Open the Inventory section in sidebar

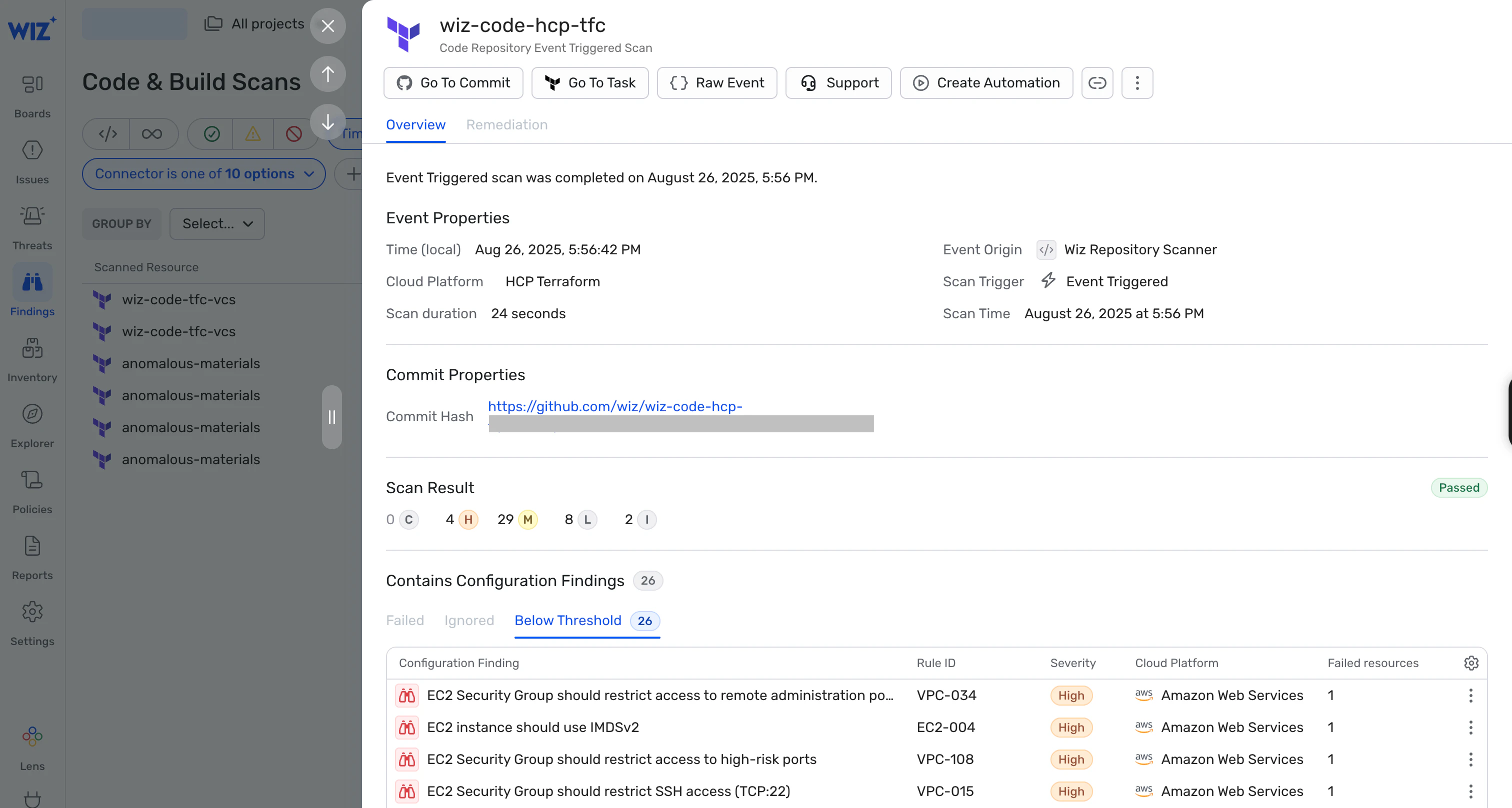[x=32, y=360]
